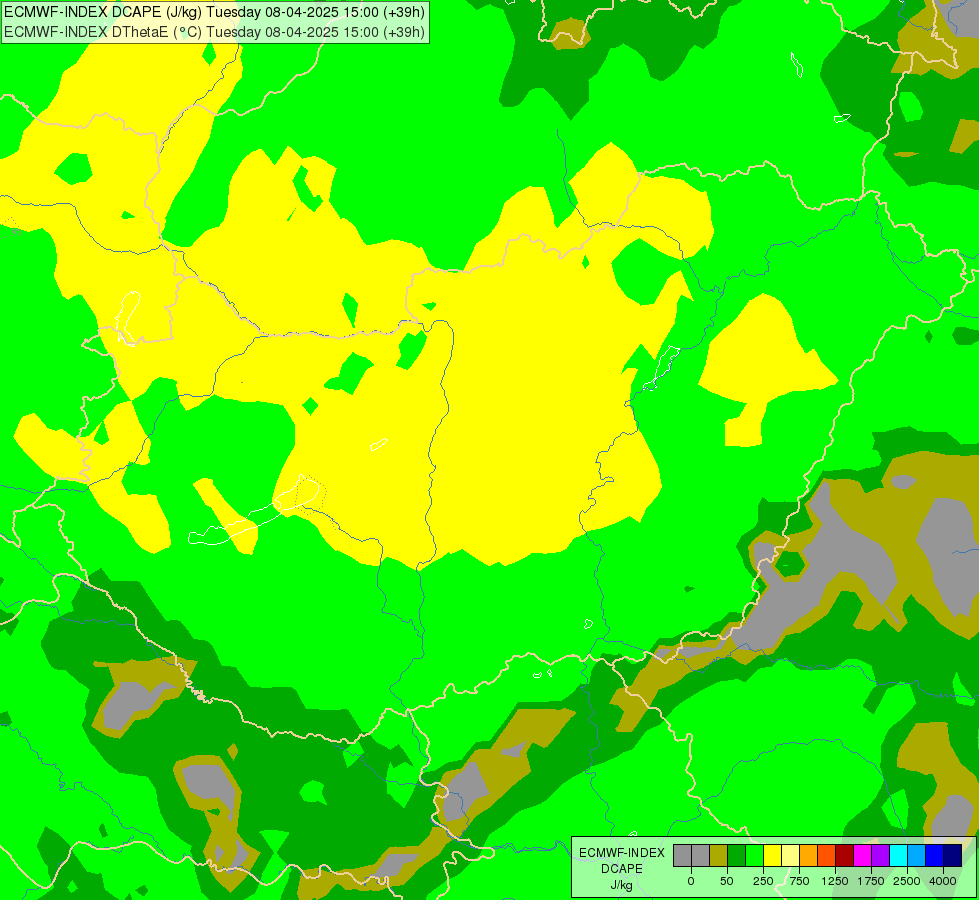Pick the cyan legend swatch before 2500
The height and width of the screenshot is (900, 979).
898,856
